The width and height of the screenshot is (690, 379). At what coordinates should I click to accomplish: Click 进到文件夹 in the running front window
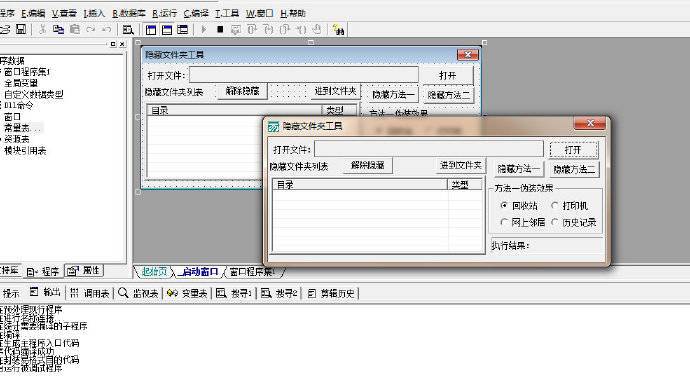(x=460, y=166)
